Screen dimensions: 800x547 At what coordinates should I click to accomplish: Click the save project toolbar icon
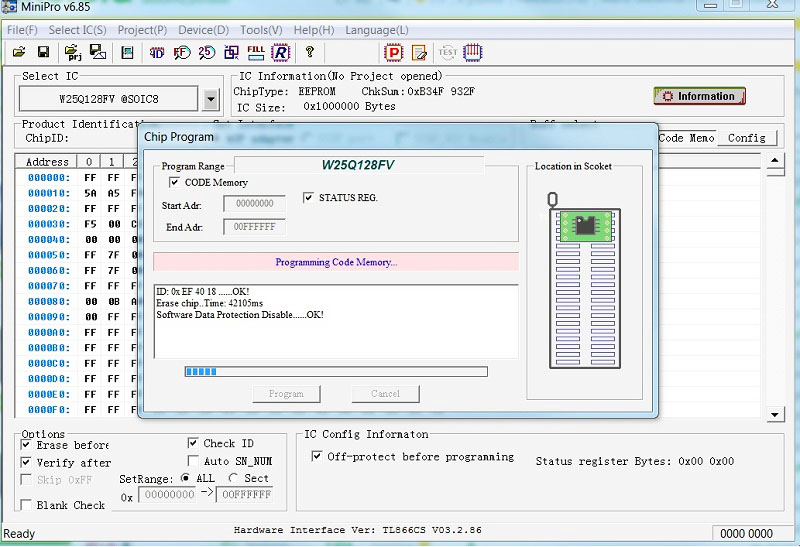(x=97, y=52)
